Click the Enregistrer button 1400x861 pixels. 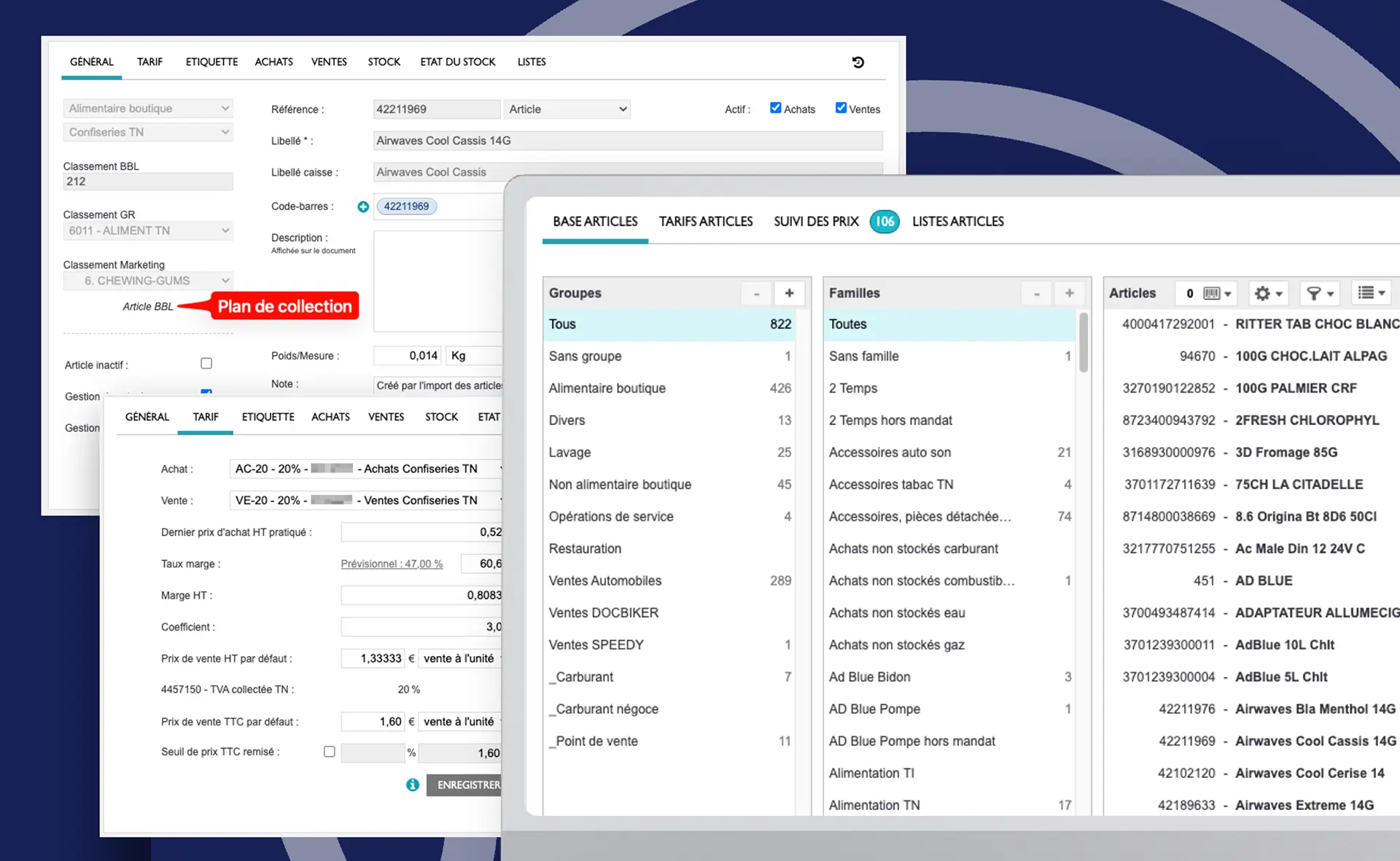click(466, 785)
